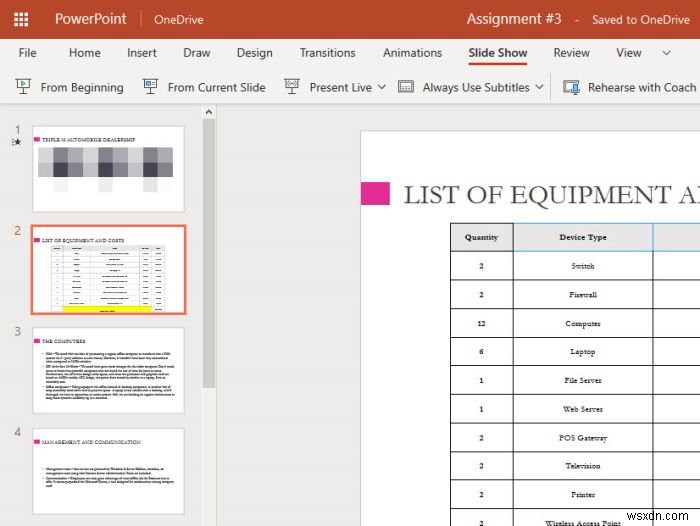Click slide number 4 label

pyautogui.click(x=17, y=432)
